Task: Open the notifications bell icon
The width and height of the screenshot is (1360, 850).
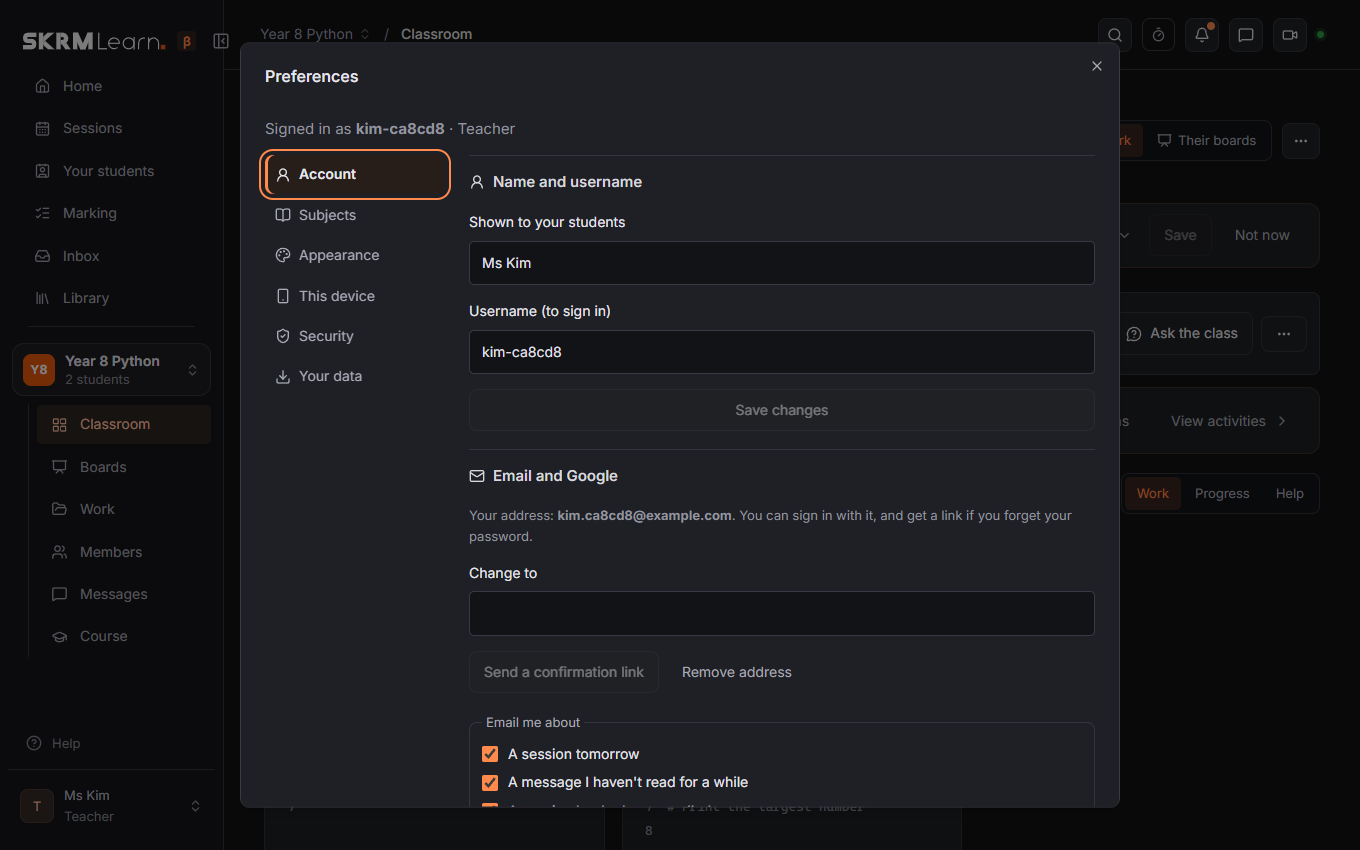Action: click(1202, 35)
